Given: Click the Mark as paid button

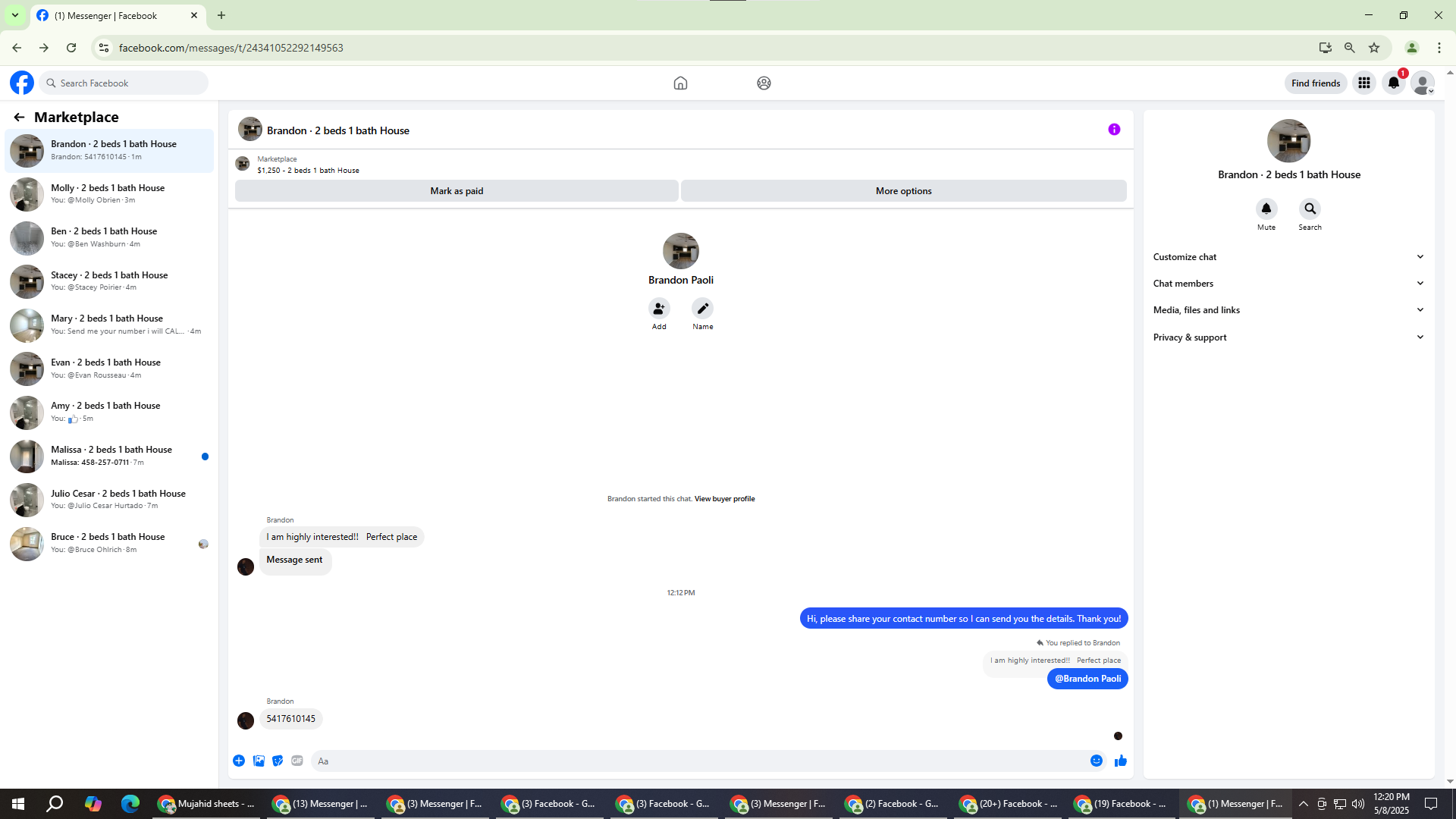Looking at the screenshot, I should (x=457, y=191).
